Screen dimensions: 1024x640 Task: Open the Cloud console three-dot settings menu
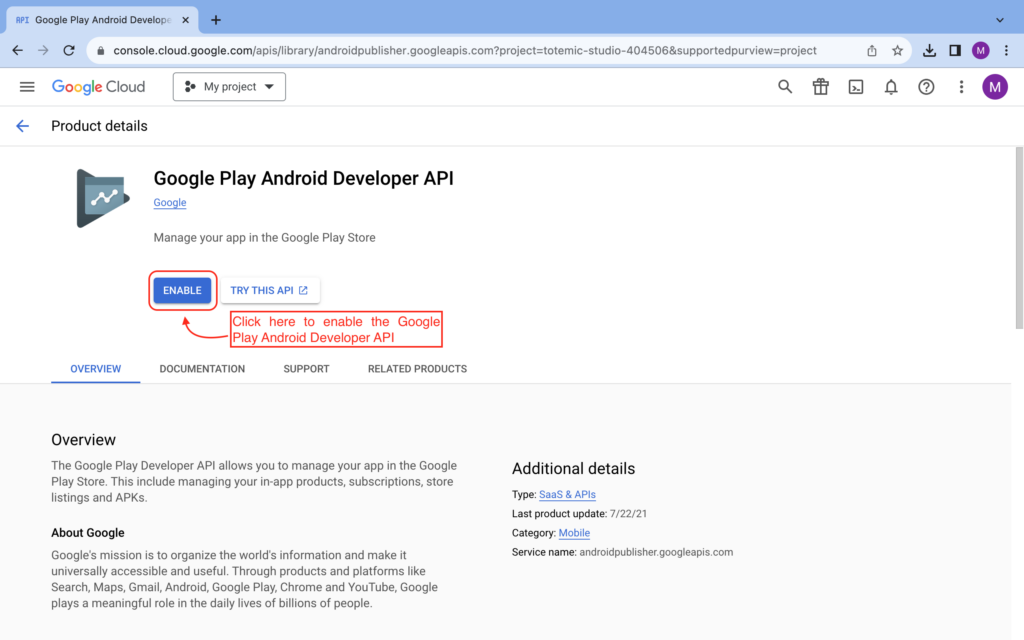(x=961, y=87)
